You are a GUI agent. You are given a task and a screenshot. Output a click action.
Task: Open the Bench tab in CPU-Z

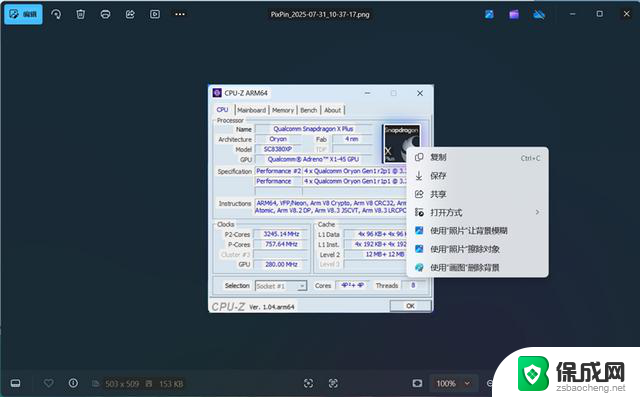click(x=309, y=110)
